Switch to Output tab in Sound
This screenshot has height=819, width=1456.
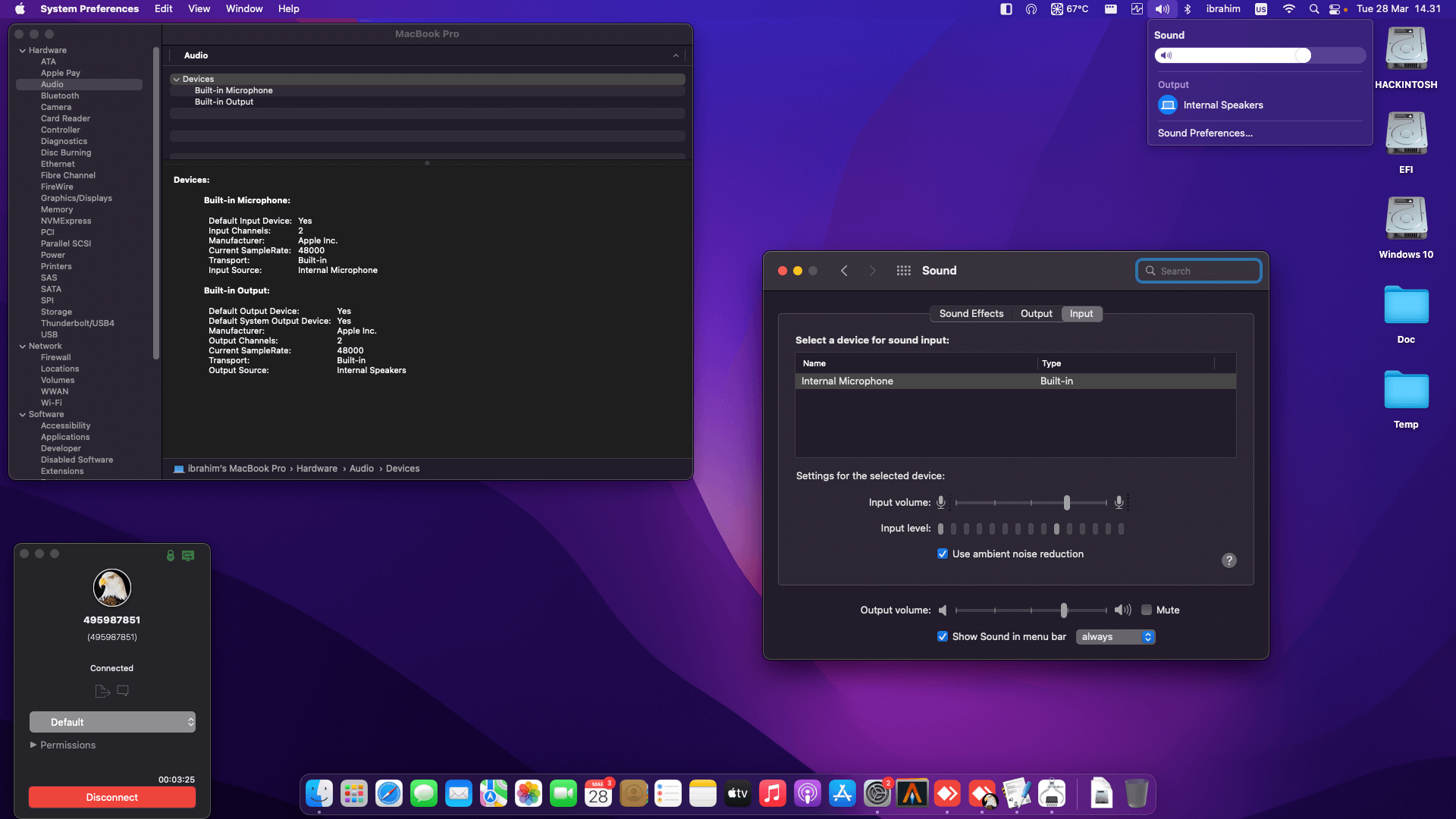1036,314
